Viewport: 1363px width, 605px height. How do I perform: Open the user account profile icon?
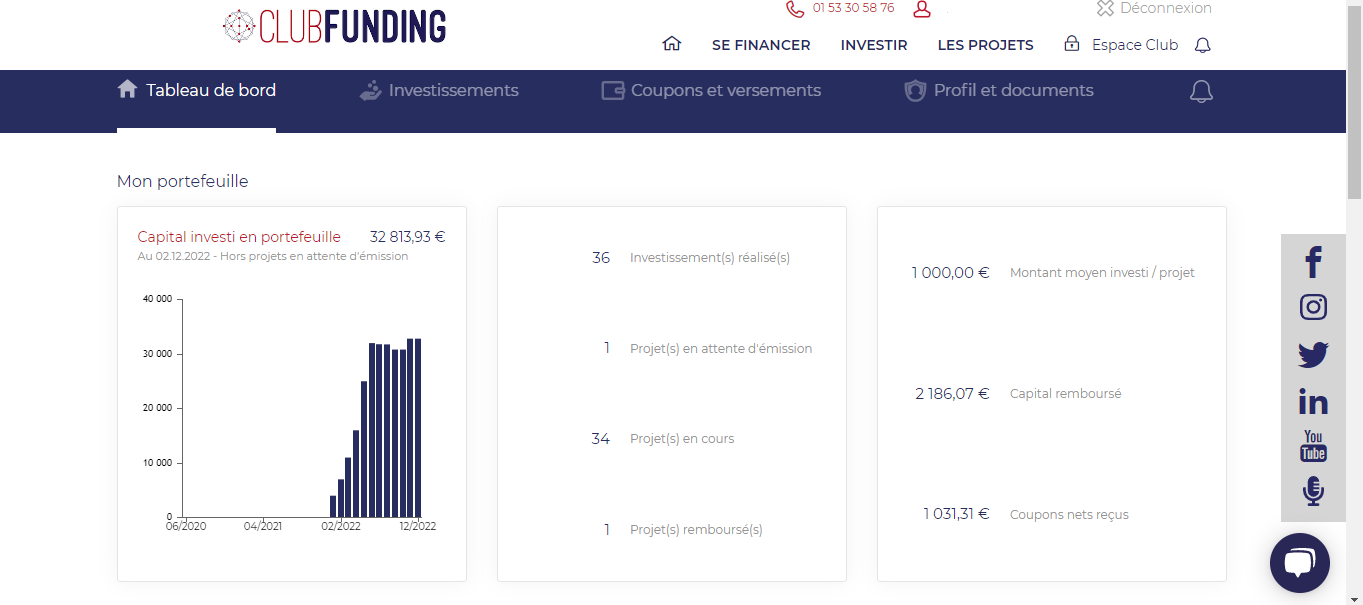(922, 9)
